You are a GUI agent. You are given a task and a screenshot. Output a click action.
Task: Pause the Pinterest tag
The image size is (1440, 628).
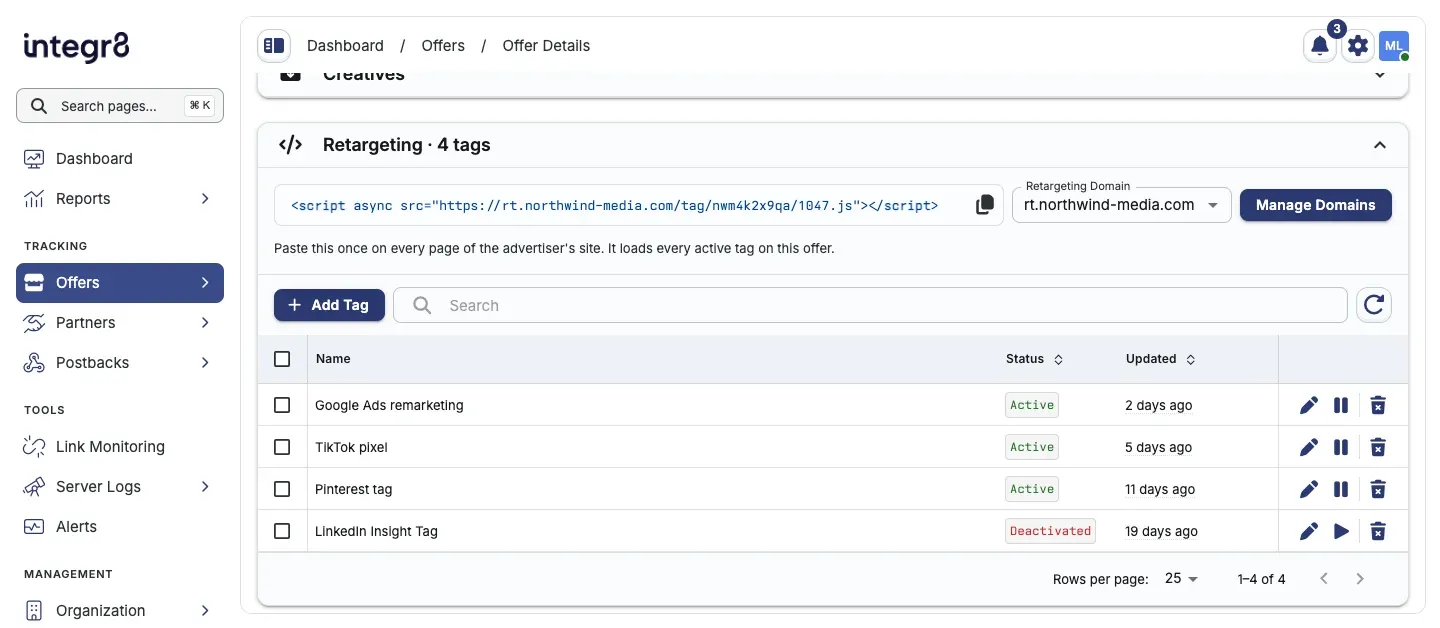[1341, 489]
